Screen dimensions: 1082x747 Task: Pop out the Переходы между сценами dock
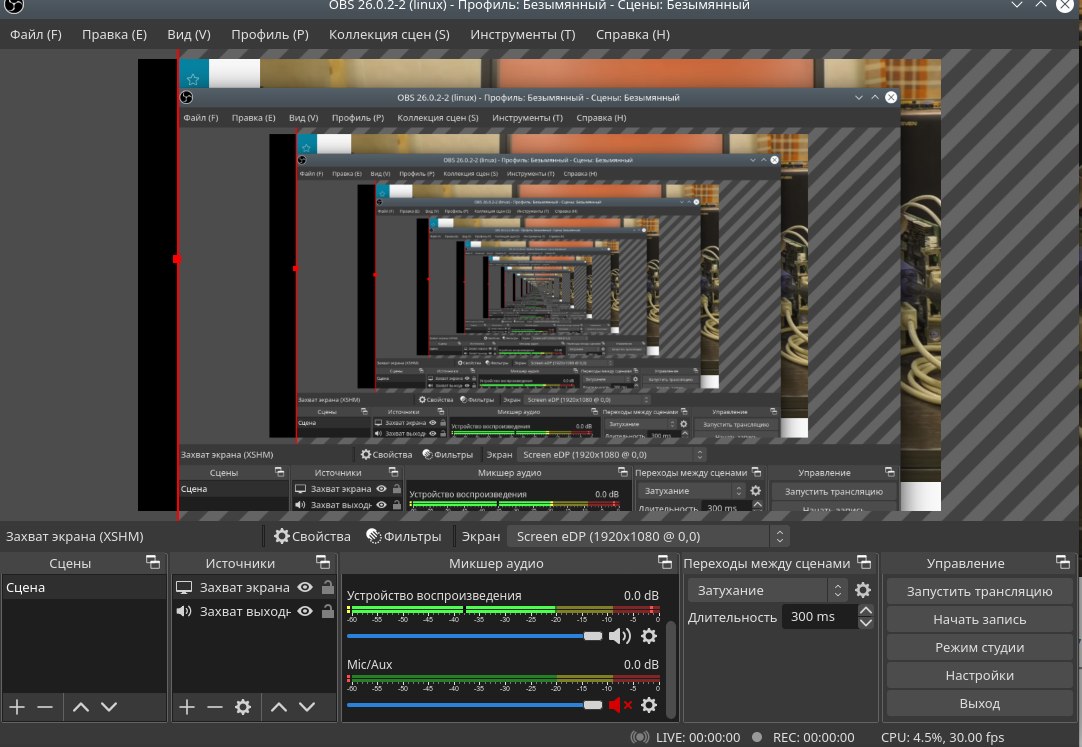864,562
